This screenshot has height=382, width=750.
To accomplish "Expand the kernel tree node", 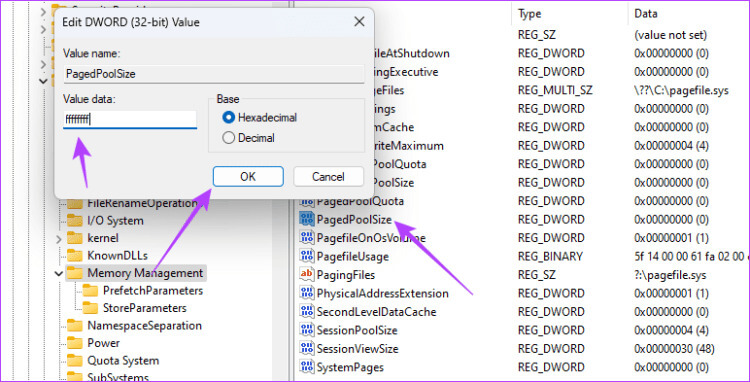I will 58,238.
